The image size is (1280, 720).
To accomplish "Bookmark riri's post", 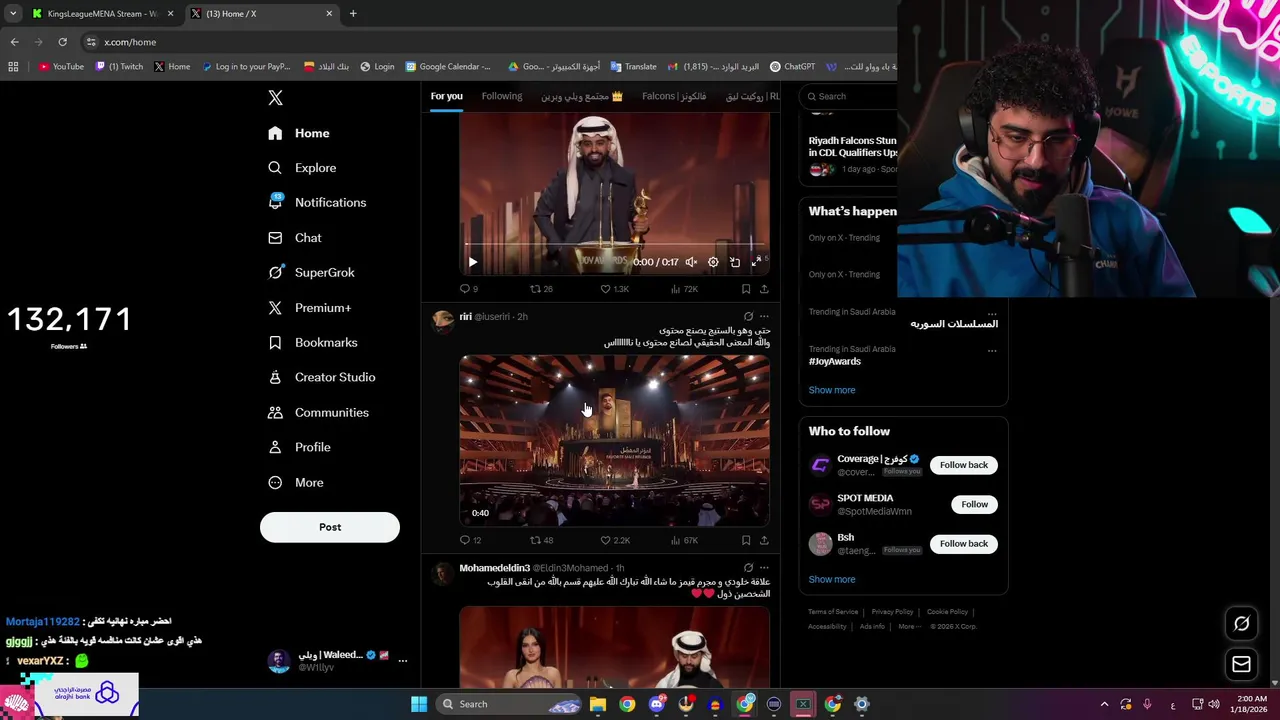I will pyautogui.click(x=746, y=540).
